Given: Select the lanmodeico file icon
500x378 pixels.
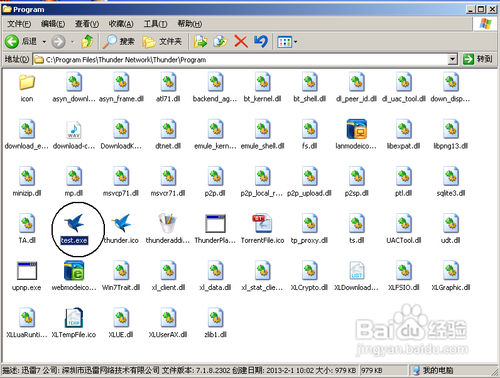Looking at the screenshot, I should 357,129.
